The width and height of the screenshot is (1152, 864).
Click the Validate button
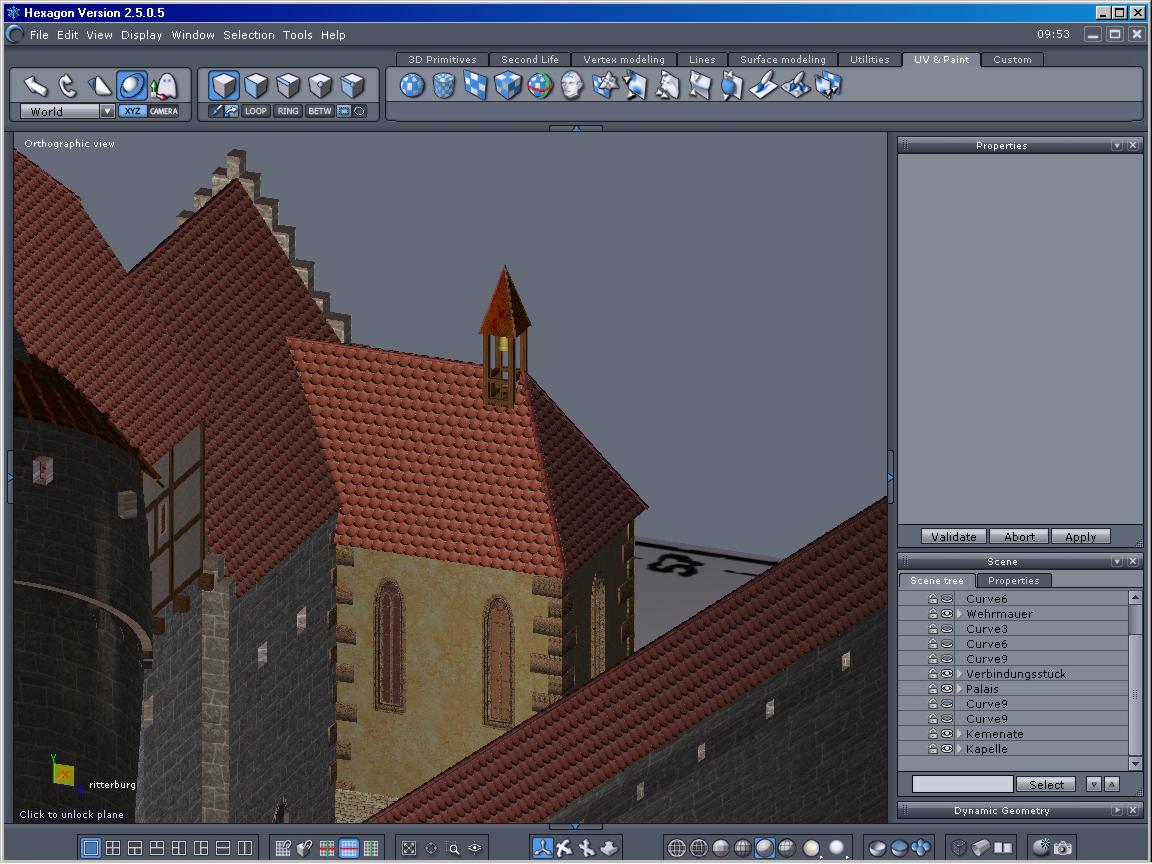pos(954,537)
